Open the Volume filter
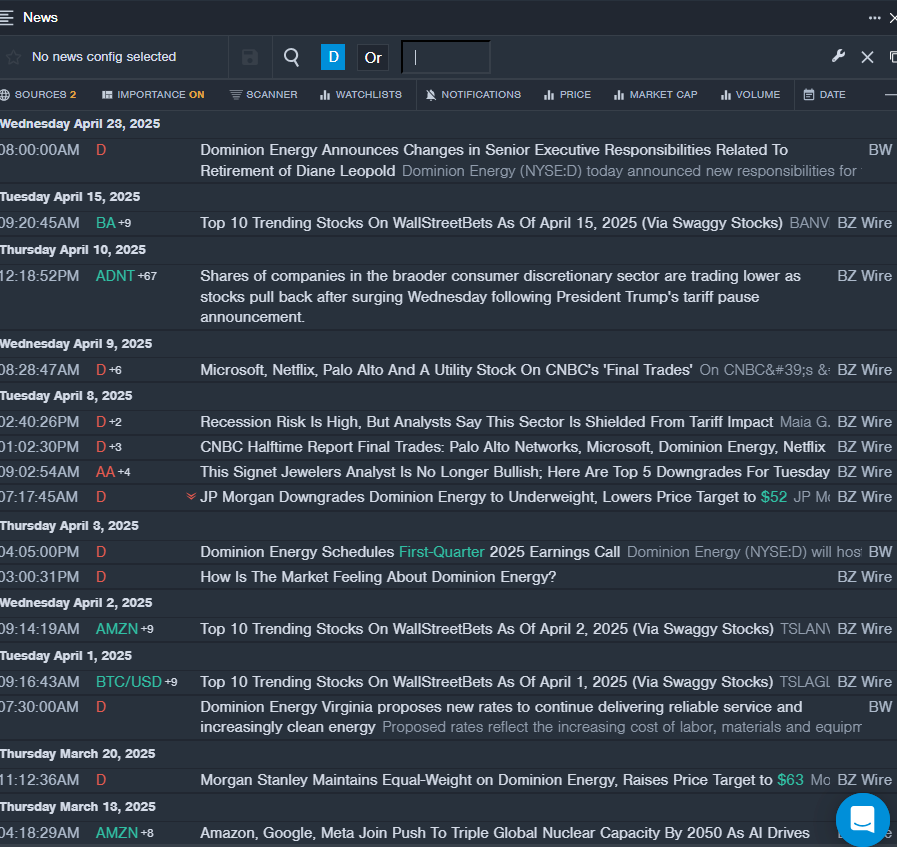 tap(751, 94)
